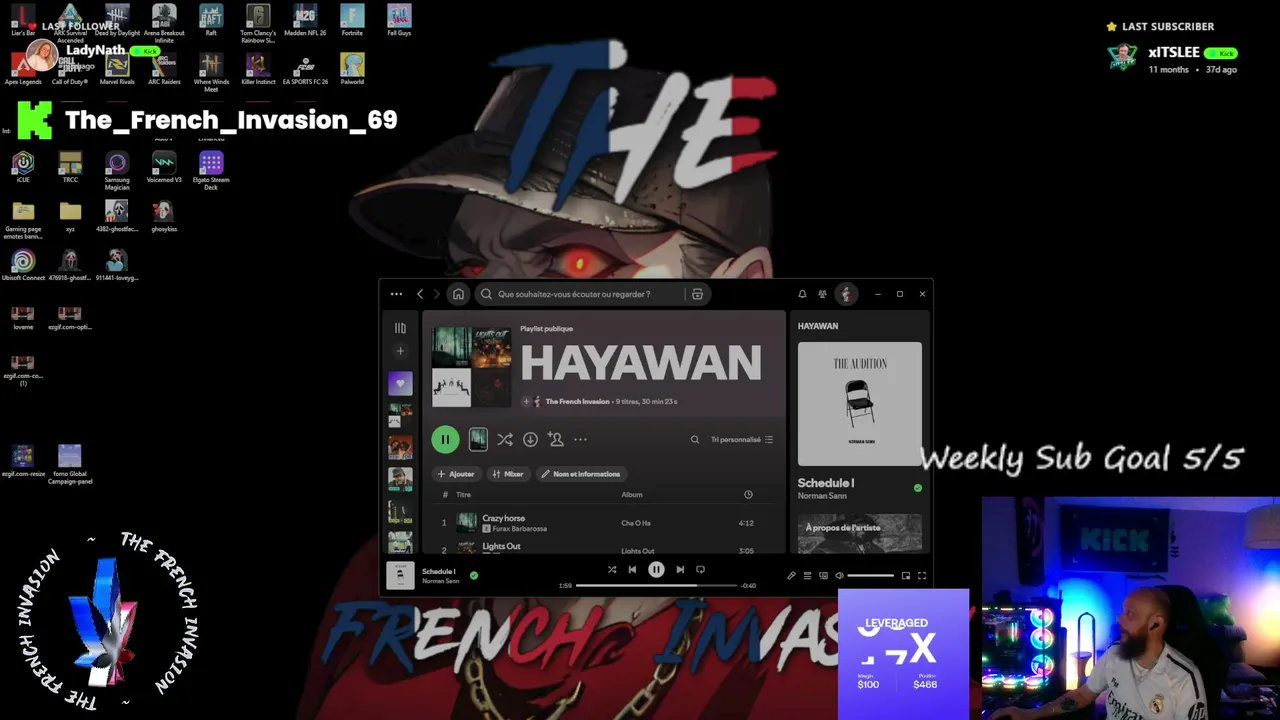Viewport: 1280px width, 720px height.
Task: Toggle shuffle in the player bar
Action: click(612, 569)
